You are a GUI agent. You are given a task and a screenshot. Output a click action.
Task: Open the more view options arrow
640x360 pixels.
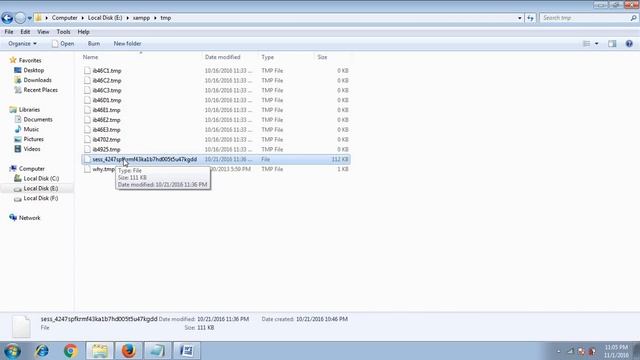[x=596, y=44]
